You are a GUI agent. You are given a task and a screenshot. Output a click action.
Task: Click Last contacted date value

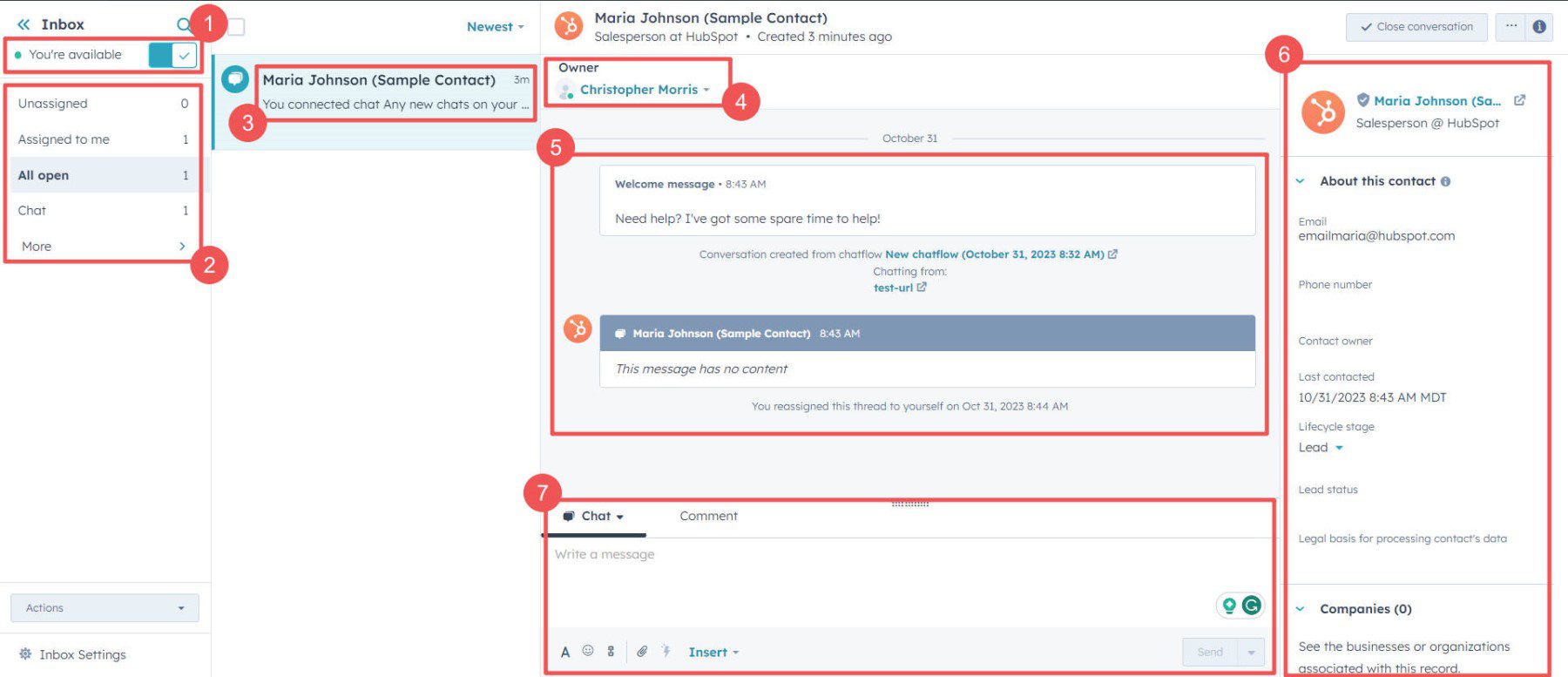pyautogui.click(x=1372, y=397)
